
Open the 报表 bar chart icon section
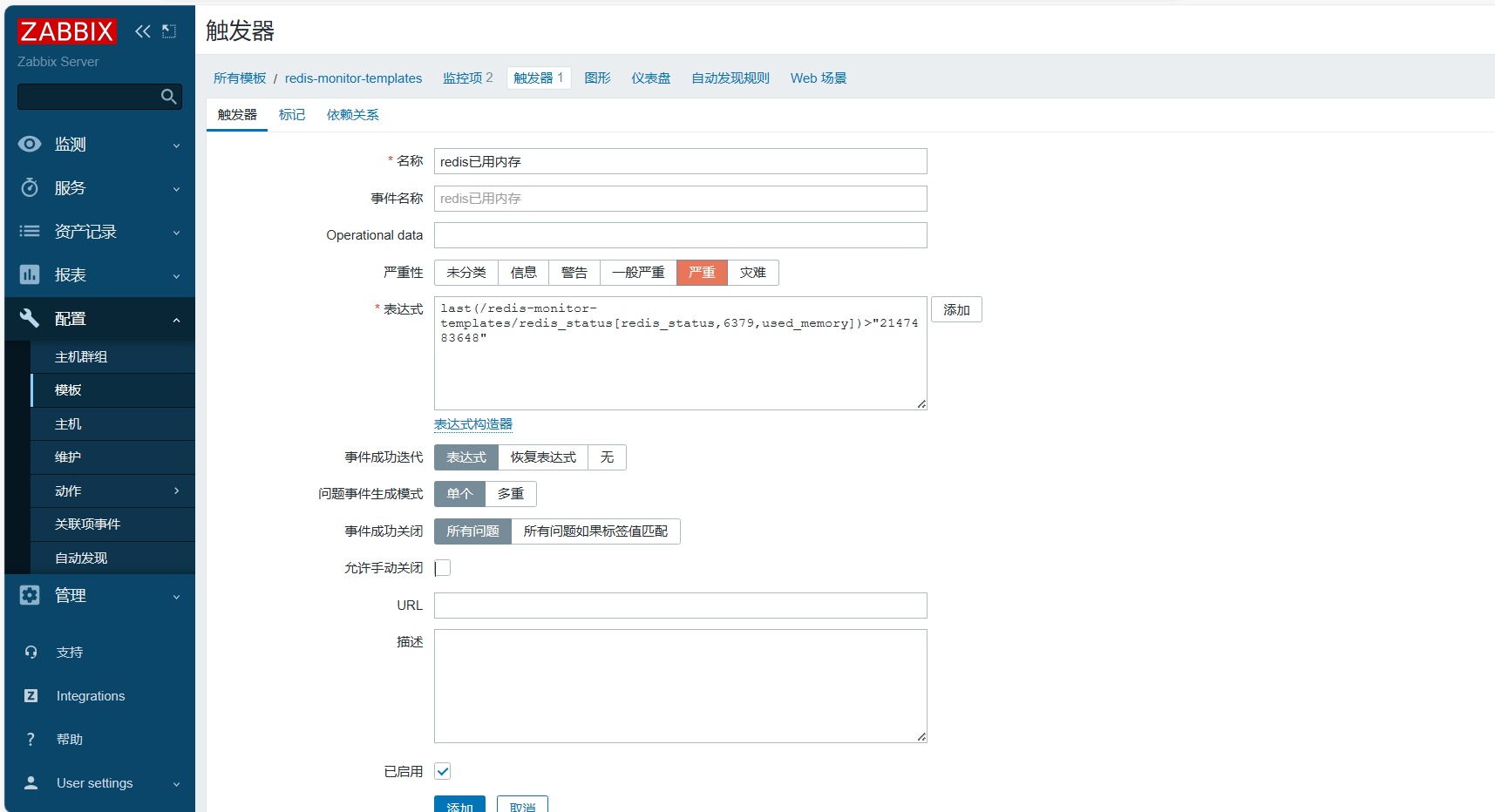point(30,275)
